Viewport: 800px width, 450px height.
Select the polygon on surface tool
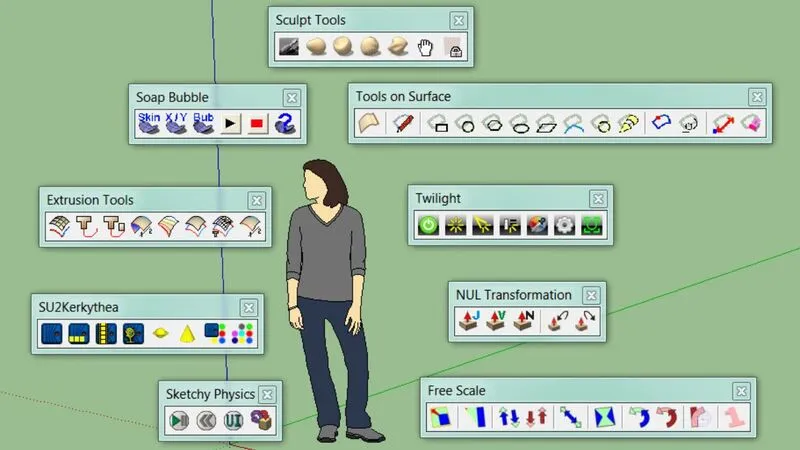[x=492, y=123]
